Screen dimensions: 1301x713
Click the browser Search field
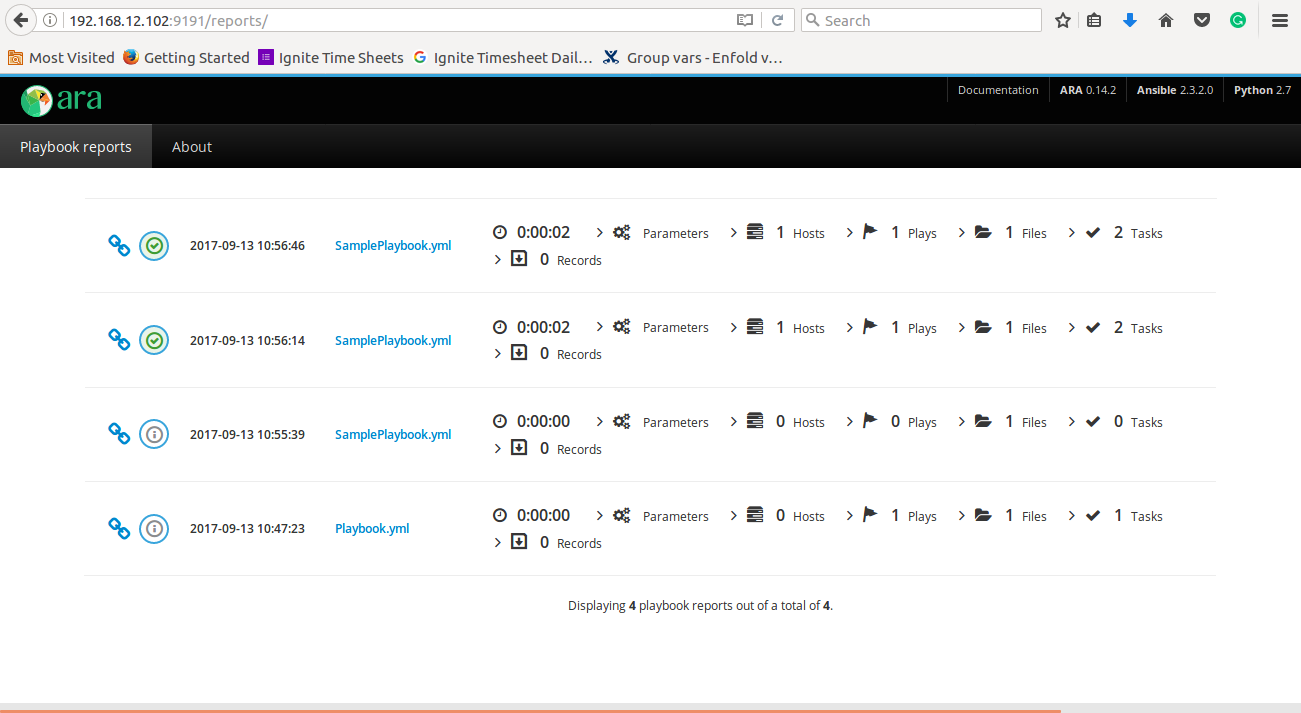tap(921, 20)
